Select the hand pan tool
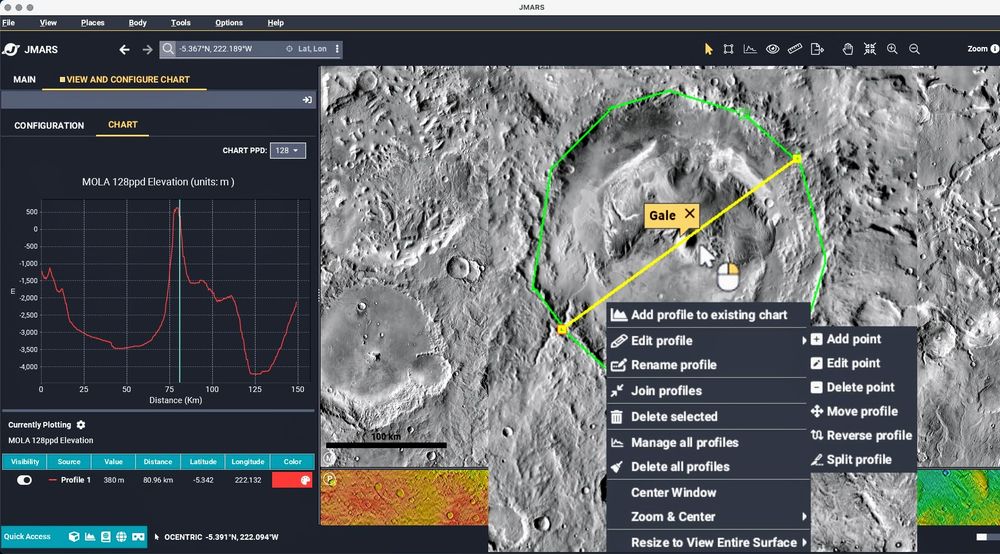This screenshot has width=1000, height=554. pos(848,49)
